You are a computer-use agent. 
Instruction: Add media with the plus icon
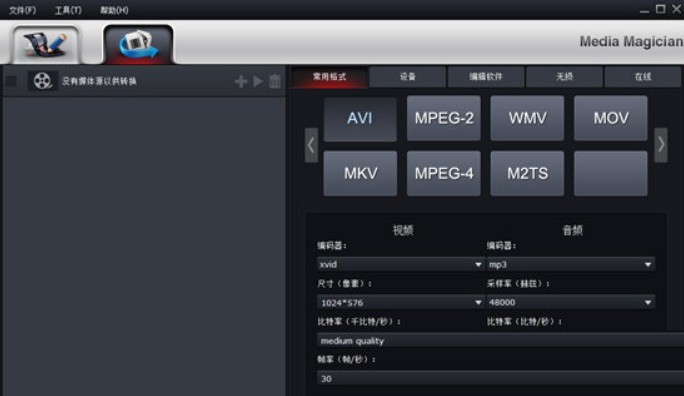pyautogui.click(x=240, y=81)
